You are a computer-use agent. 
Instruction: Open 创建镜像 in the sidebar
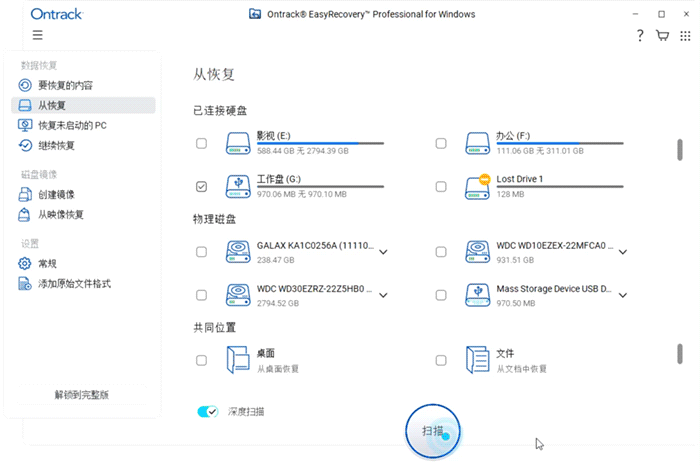point(83,195)
